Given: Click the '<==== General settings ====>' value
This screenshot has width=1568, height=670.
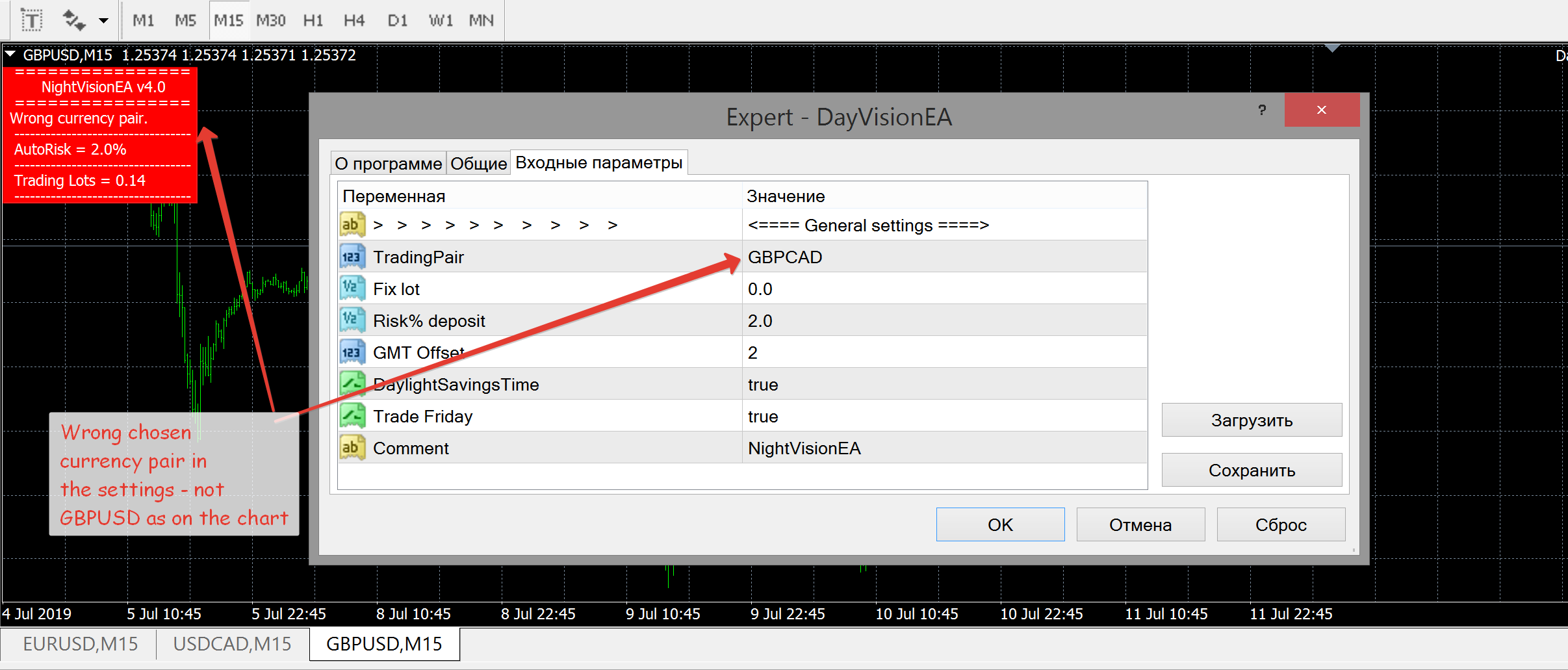Looking at the screenshot, I should [x=944, y=225].
